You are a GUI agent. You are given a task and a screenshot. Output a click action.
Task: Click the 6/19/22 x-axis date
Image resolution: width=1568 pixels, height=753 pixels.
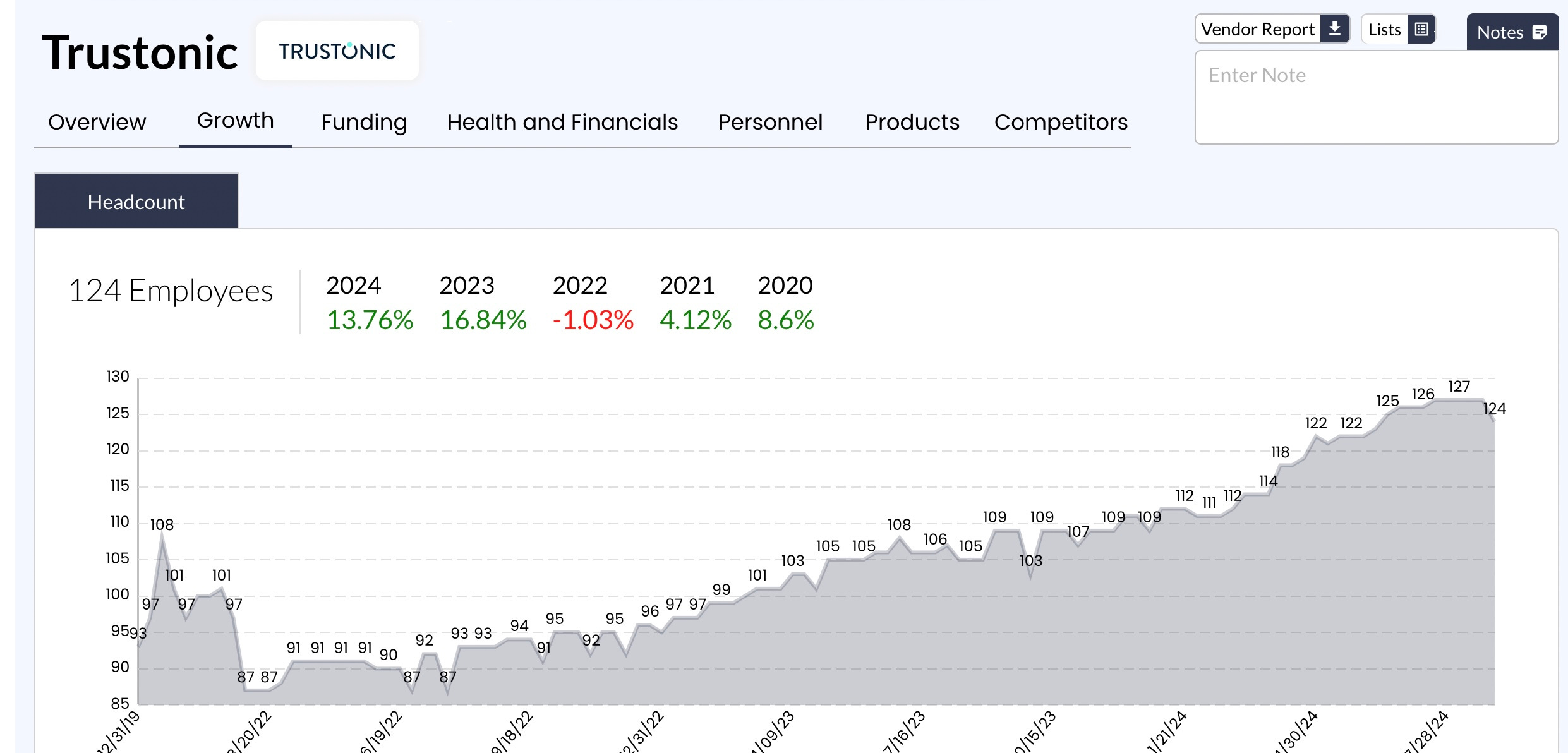[x=381, y=733]
